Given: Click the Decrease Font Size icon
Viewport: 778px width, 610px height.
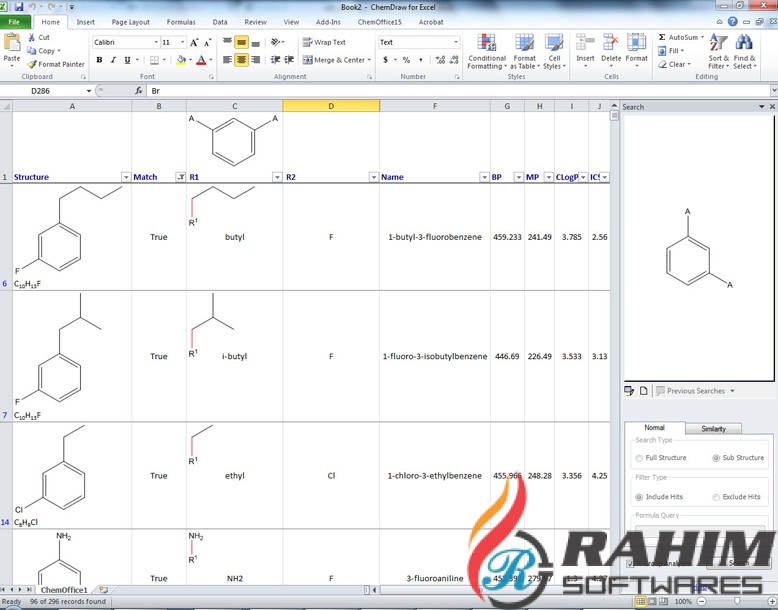Looking at the screenshot, I should pos(207,43).
